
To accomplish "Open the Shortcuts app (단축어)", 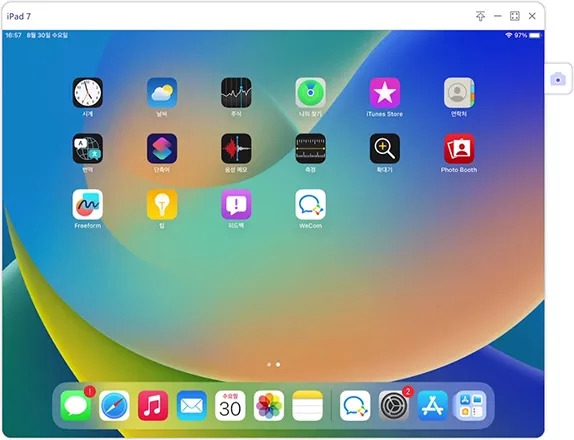I will point(162,149).
